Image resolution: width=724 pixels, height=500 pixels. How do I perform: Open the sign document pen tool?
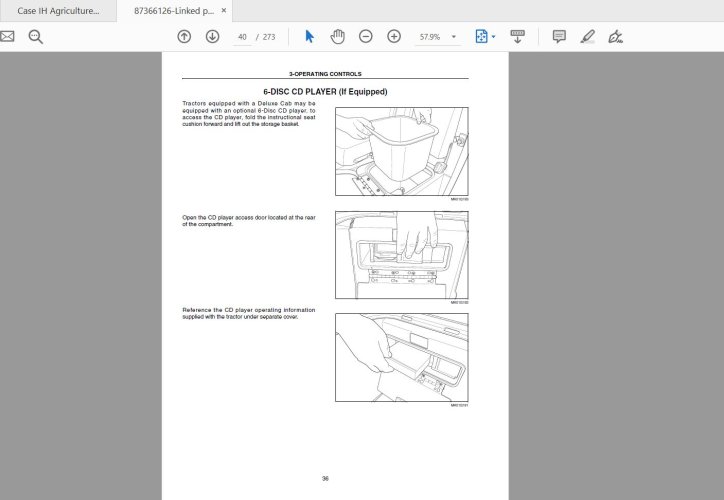pos(615,36)
